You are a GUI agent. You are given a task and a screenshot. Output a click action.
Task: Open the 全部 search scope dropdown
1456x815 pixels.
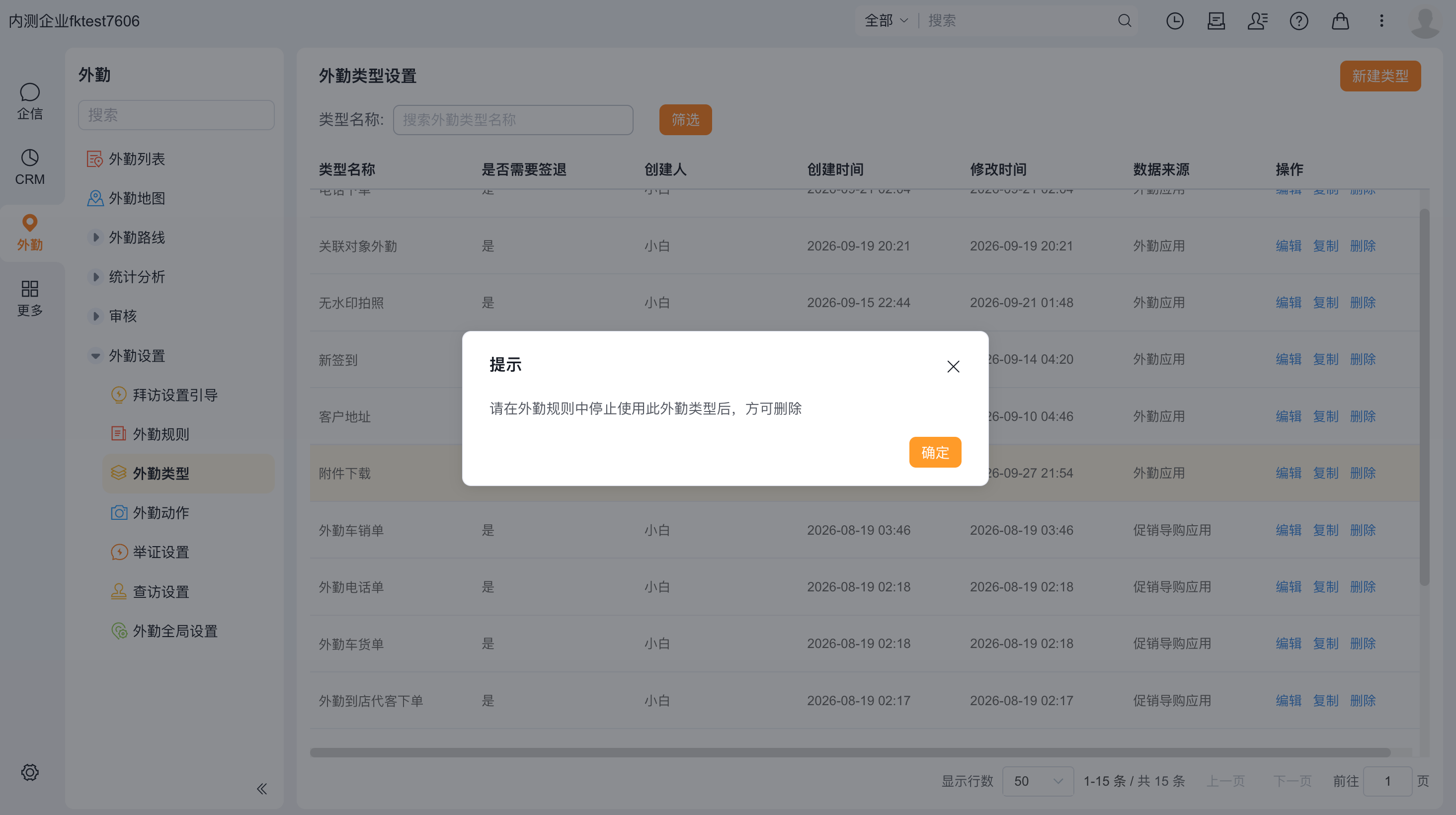click(x=886, y=21)
